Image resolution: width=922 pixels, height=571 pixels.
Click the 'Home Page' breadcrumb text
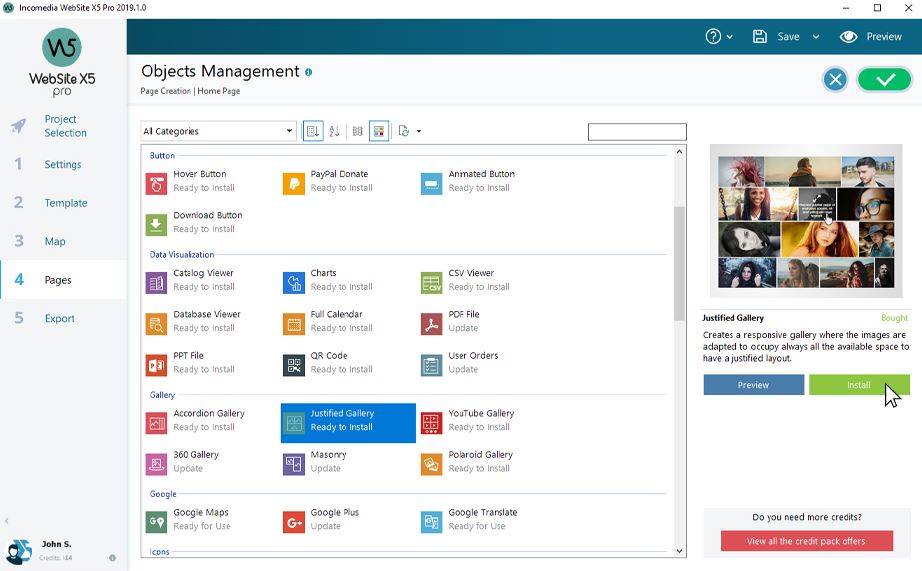coord(219,91)
